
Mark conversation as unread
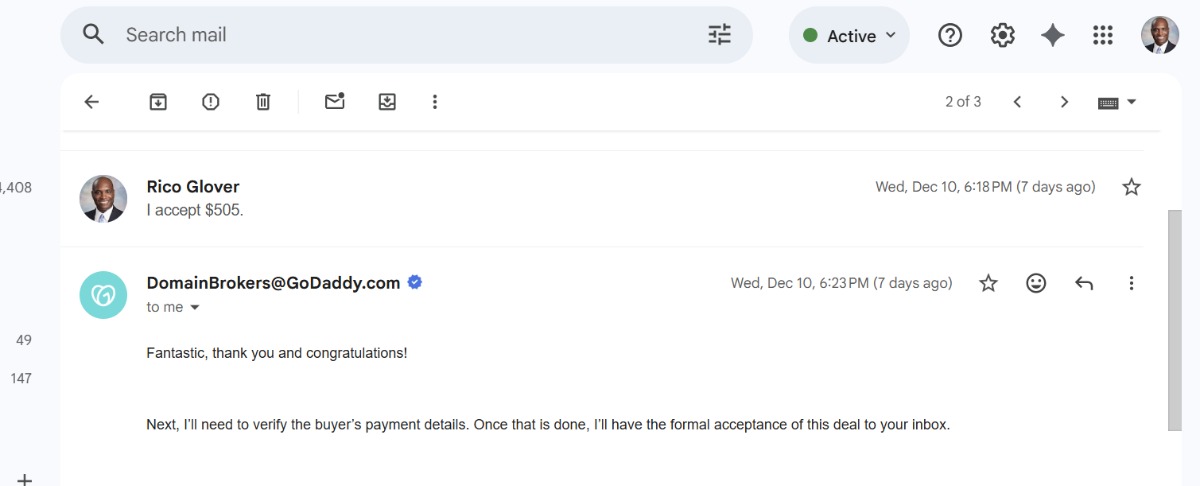335,102
